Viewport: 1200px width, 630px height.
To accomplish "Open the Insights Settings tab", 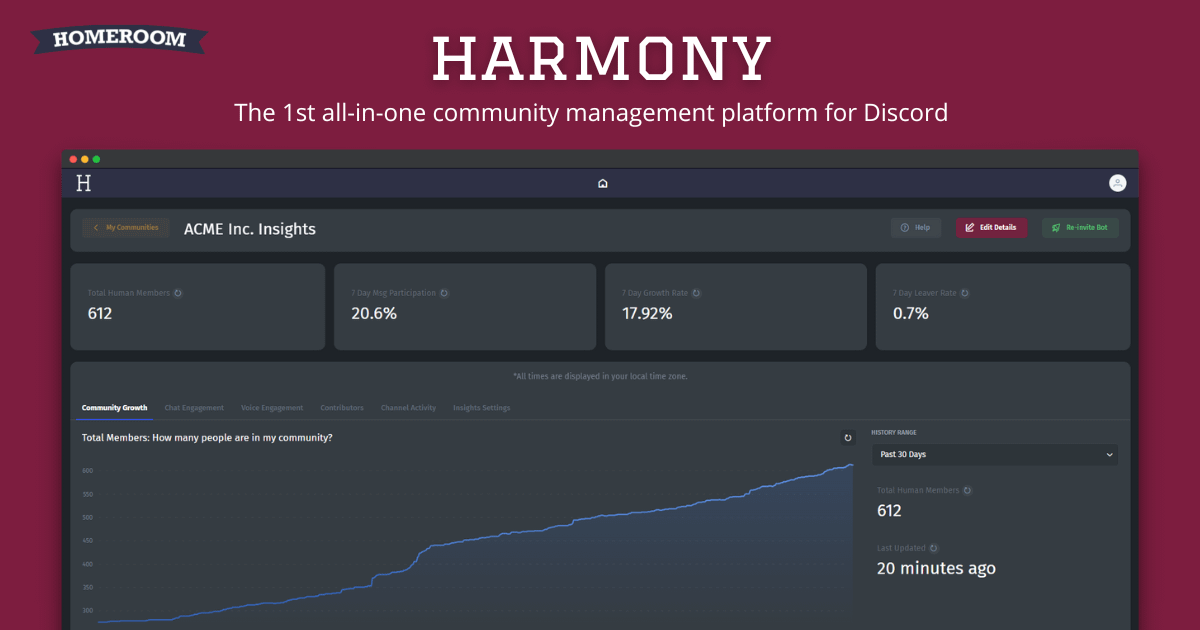I will 481,408.
